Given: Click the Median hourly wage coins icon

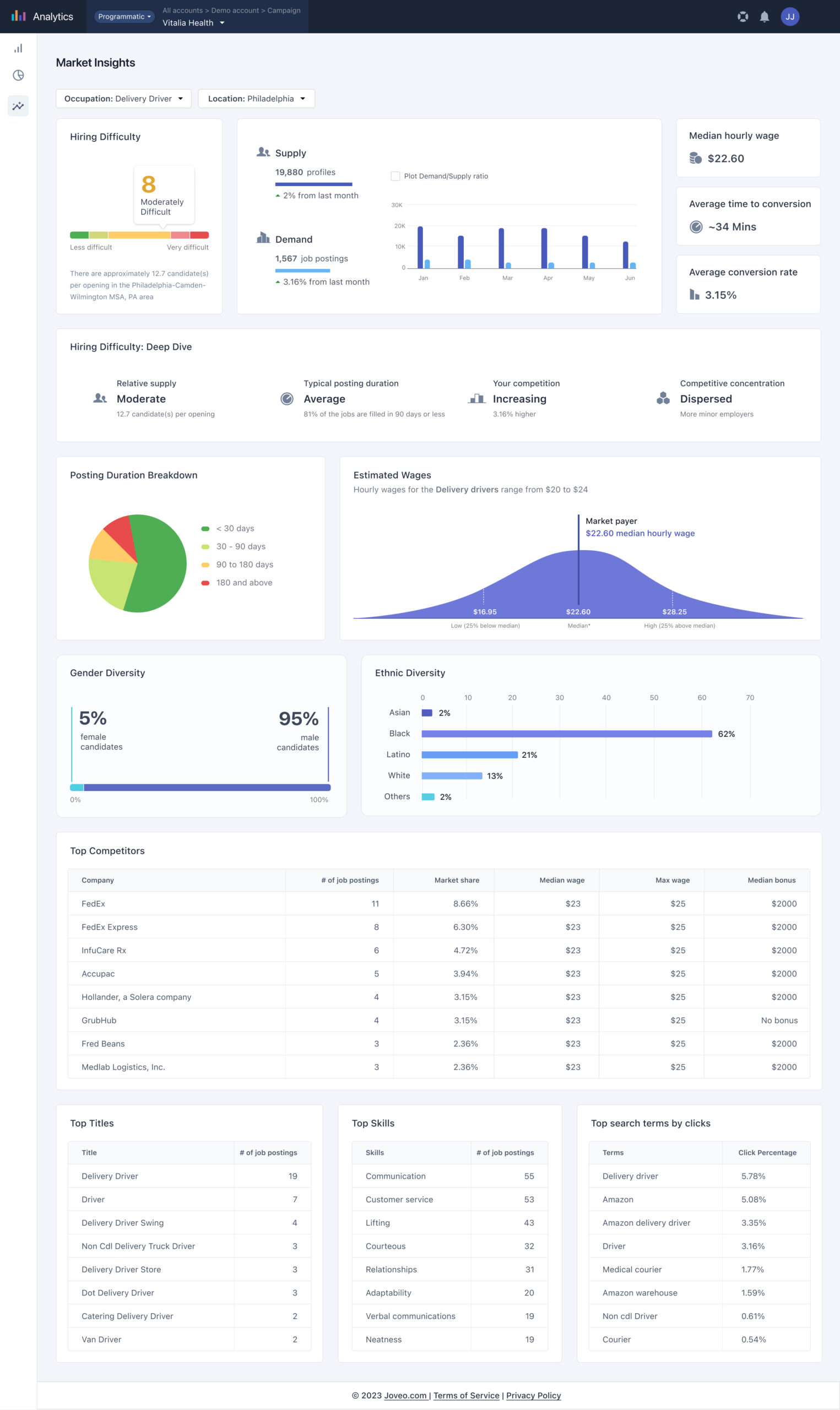Looking at the screenshot, I should [x=695, y=159].
